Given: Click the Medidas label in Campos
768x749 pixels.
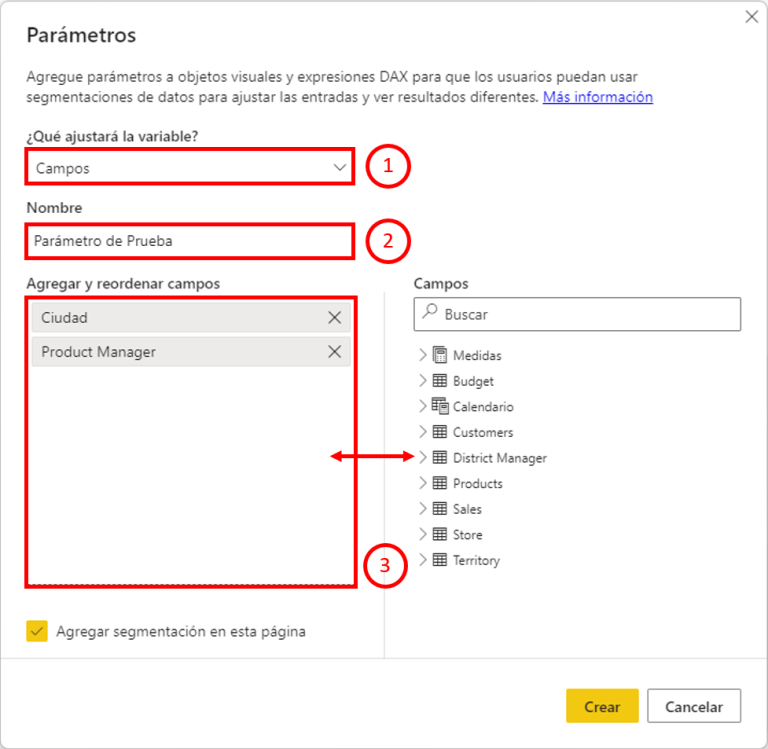Looking at the screenshot, I should pos(477,356).
